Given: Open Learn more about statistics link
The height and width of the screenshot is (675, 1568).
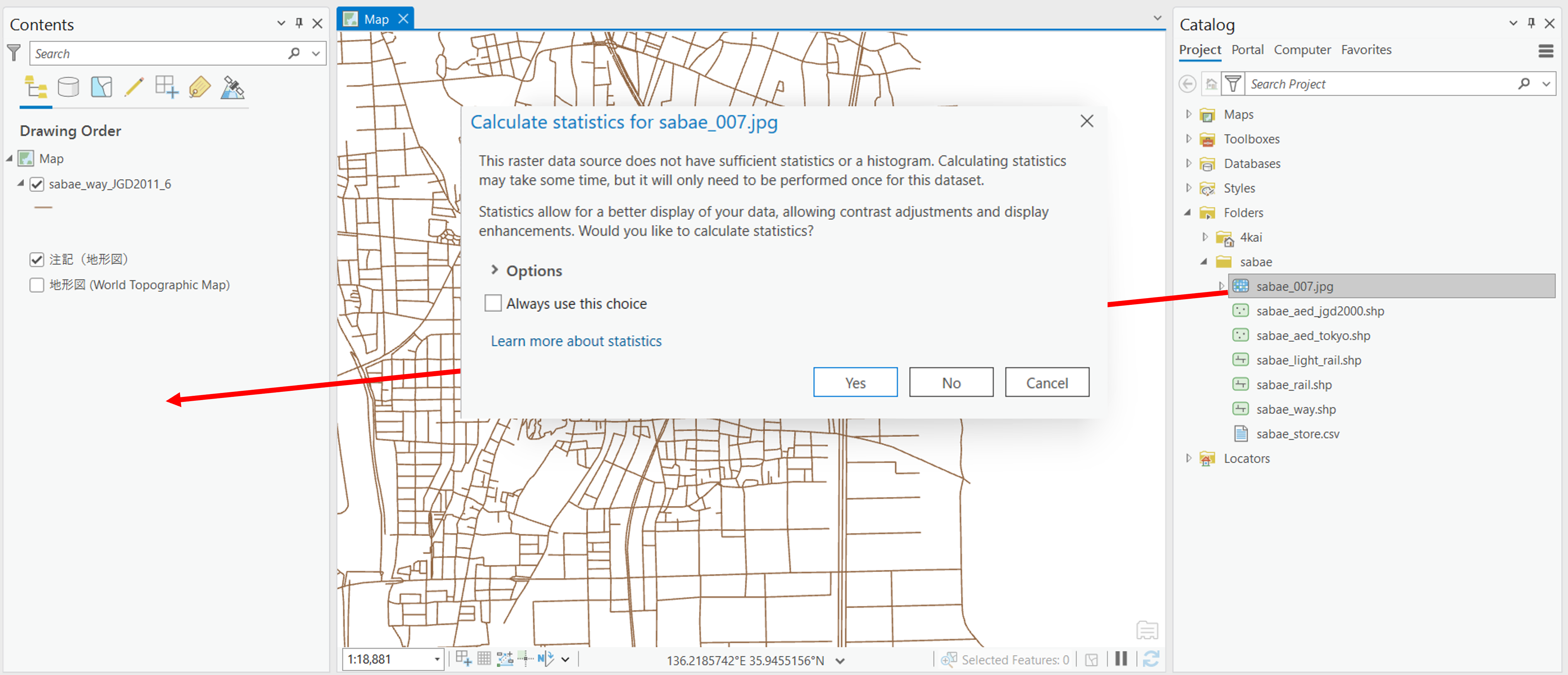Looking at the screenshot, I should point(576,341).
